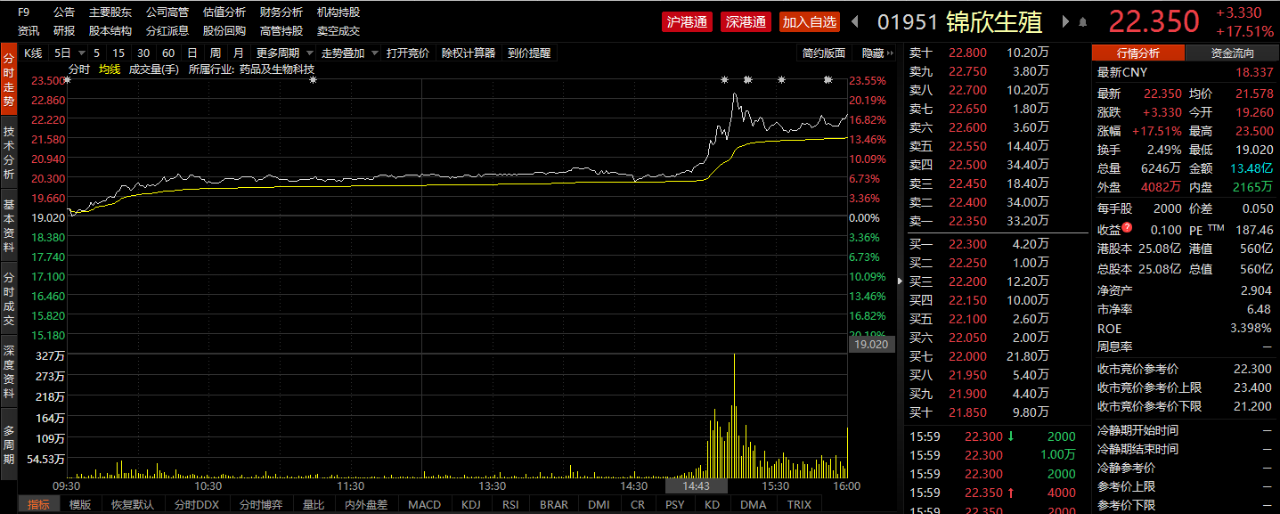Switch to the 资金流向 tab
This screenshot has height=514, width=1280.
click(x=1231, y=53)
